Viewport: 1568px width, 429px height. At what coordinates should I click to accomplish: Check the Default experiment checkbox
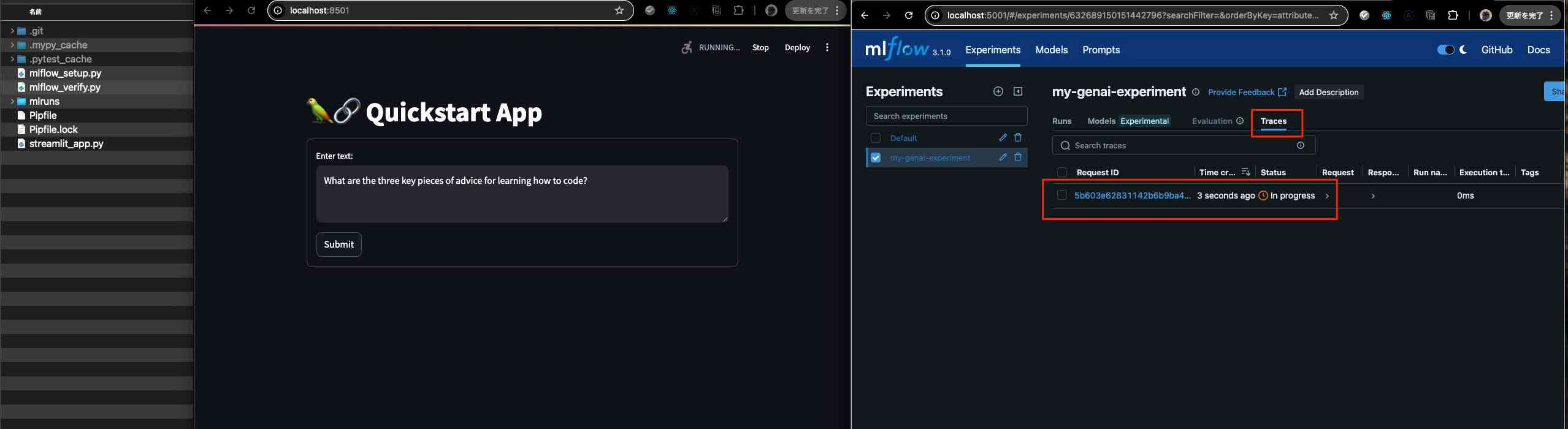(x=876, y=138)
